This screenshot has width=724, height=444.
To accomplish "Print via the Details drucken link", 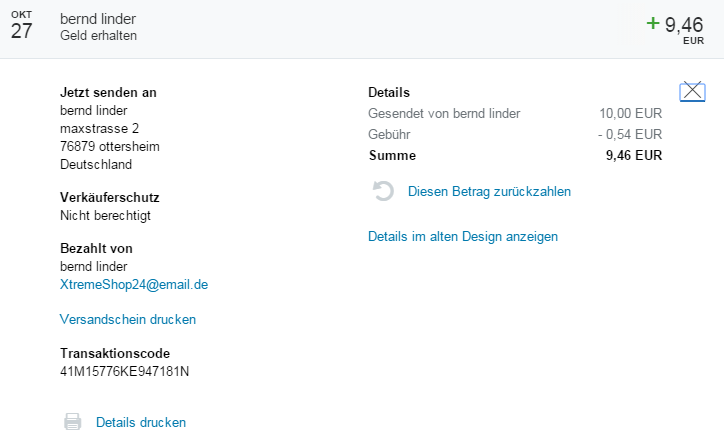I will [141, 423].
